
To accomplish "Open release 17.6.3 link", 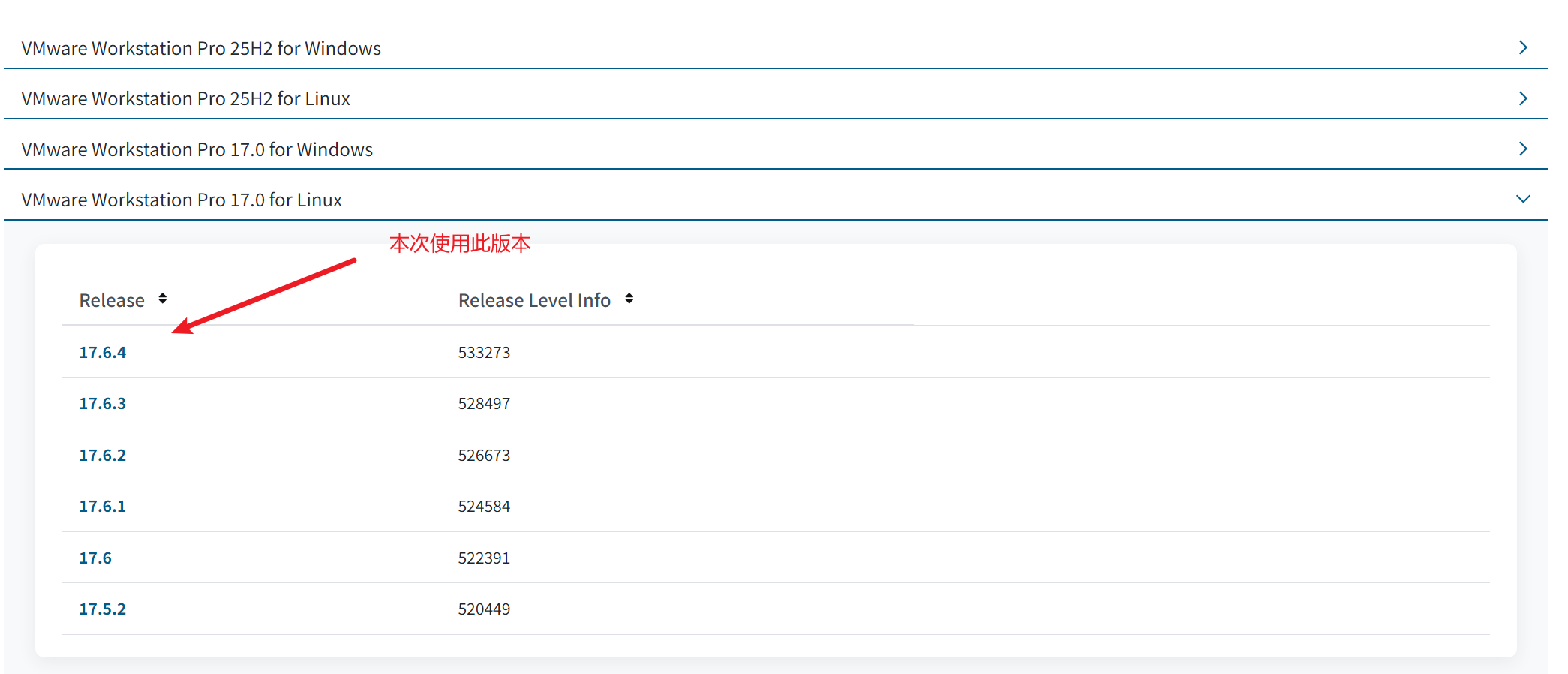I will 103,403.
